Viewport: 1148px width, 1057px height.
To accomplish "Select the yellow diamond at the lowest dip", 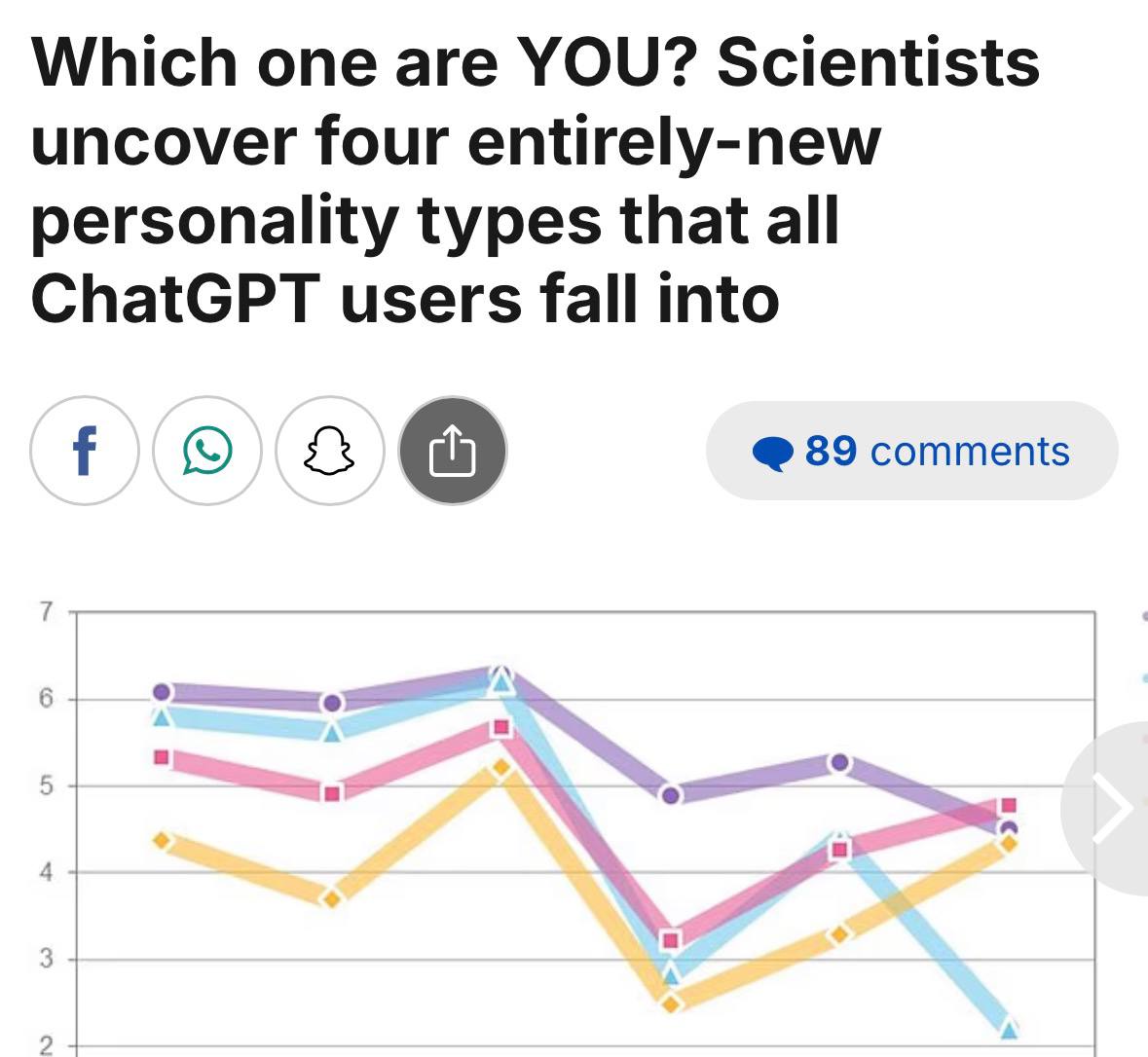I will click(670, 1003).
